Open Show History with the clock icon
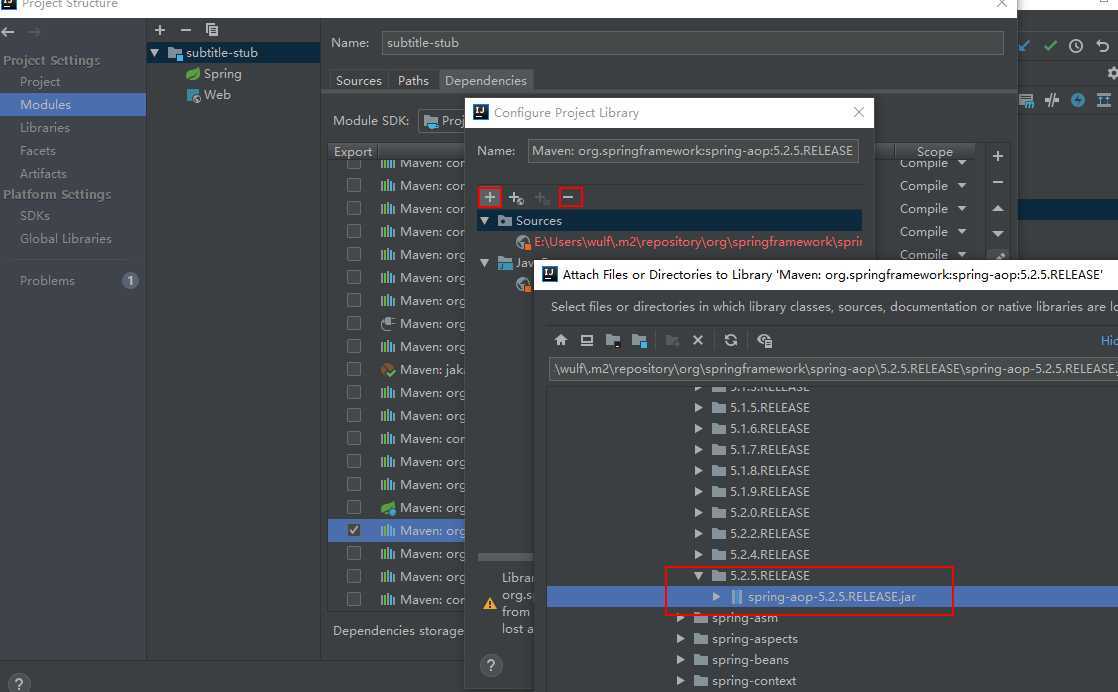This screenshot has width=1118, height=692. [x=1076, y=46]
